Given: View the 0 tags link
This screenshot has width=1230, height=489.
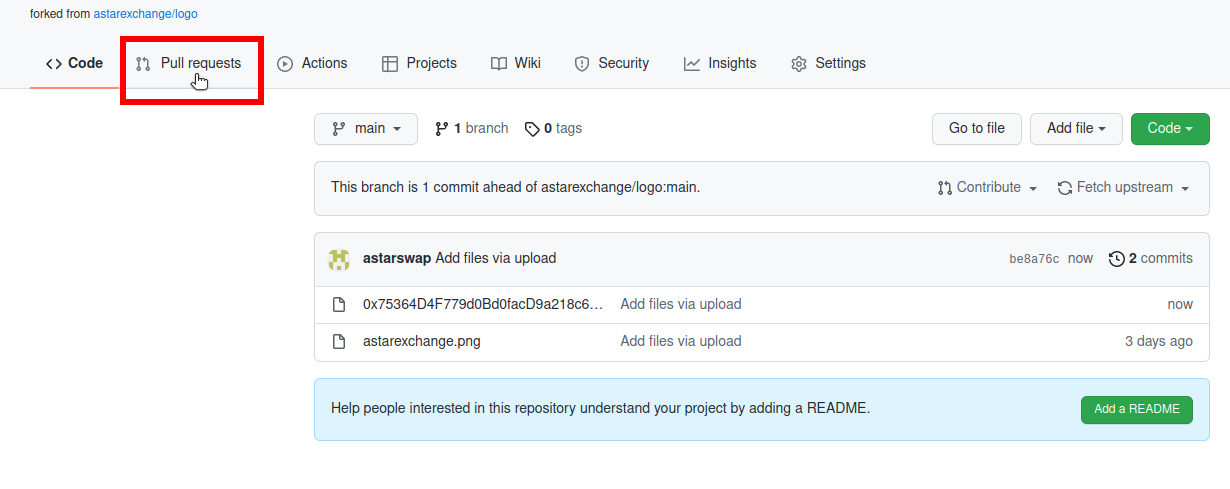Looking at the screenshot, I should pyautogui.click(x=553, y=129).
